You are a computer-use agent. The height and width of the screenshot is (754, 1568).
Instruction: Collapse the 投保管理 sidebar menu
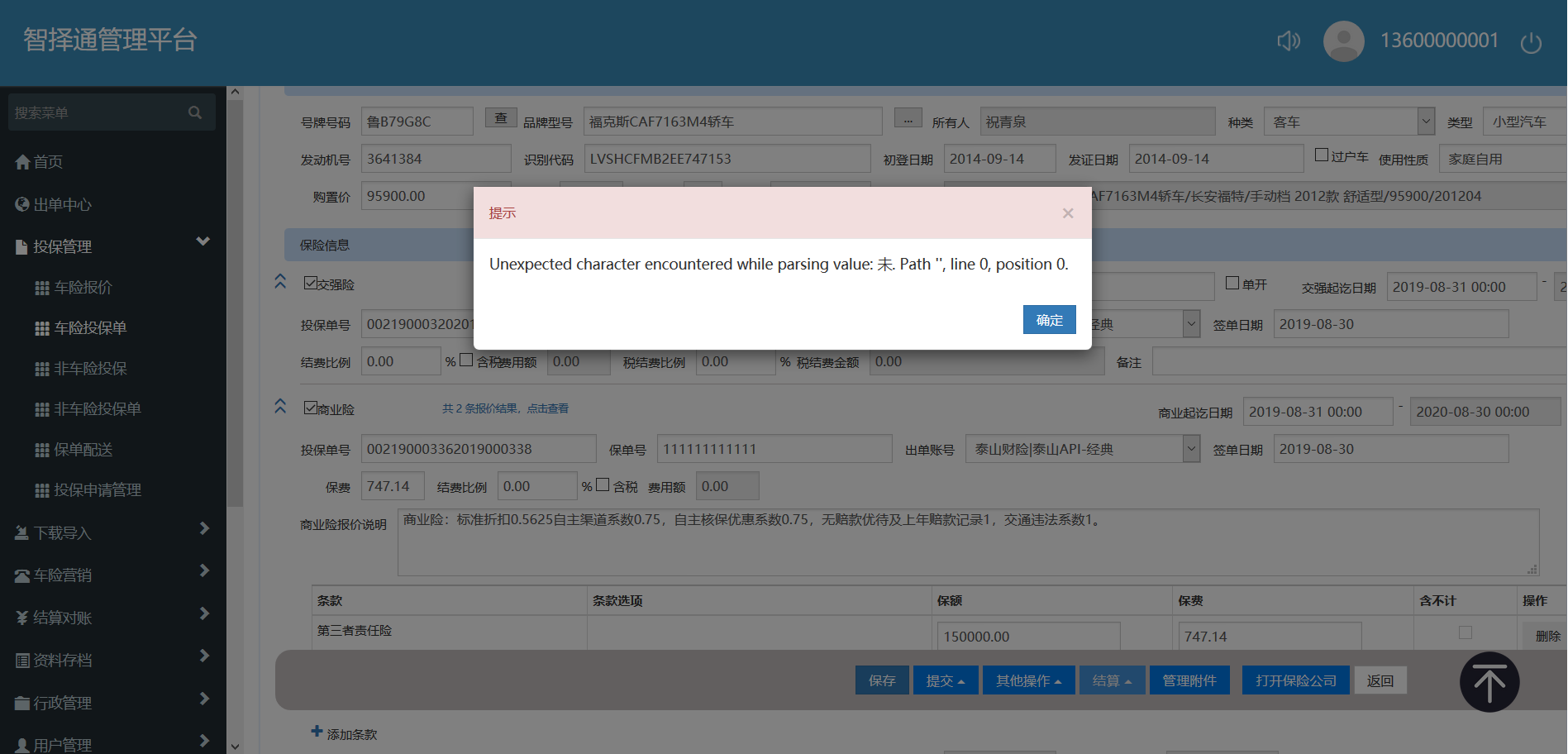[113, 246]
